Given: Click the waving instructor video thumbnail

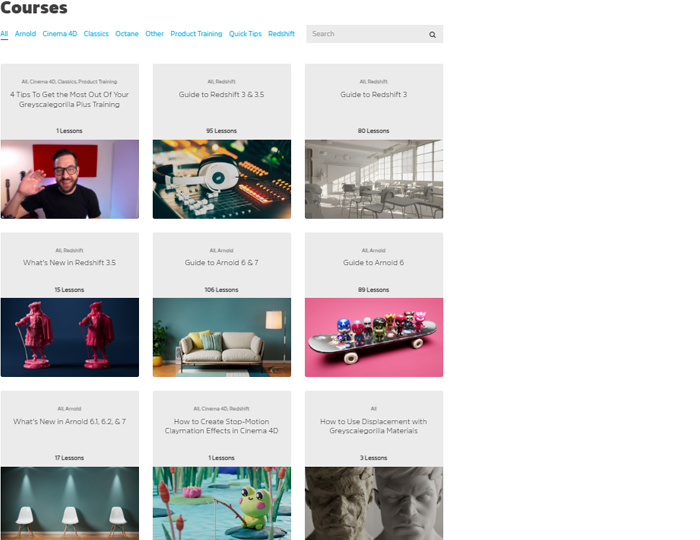Looking at the screenshot, I should (x=70, y=179).
